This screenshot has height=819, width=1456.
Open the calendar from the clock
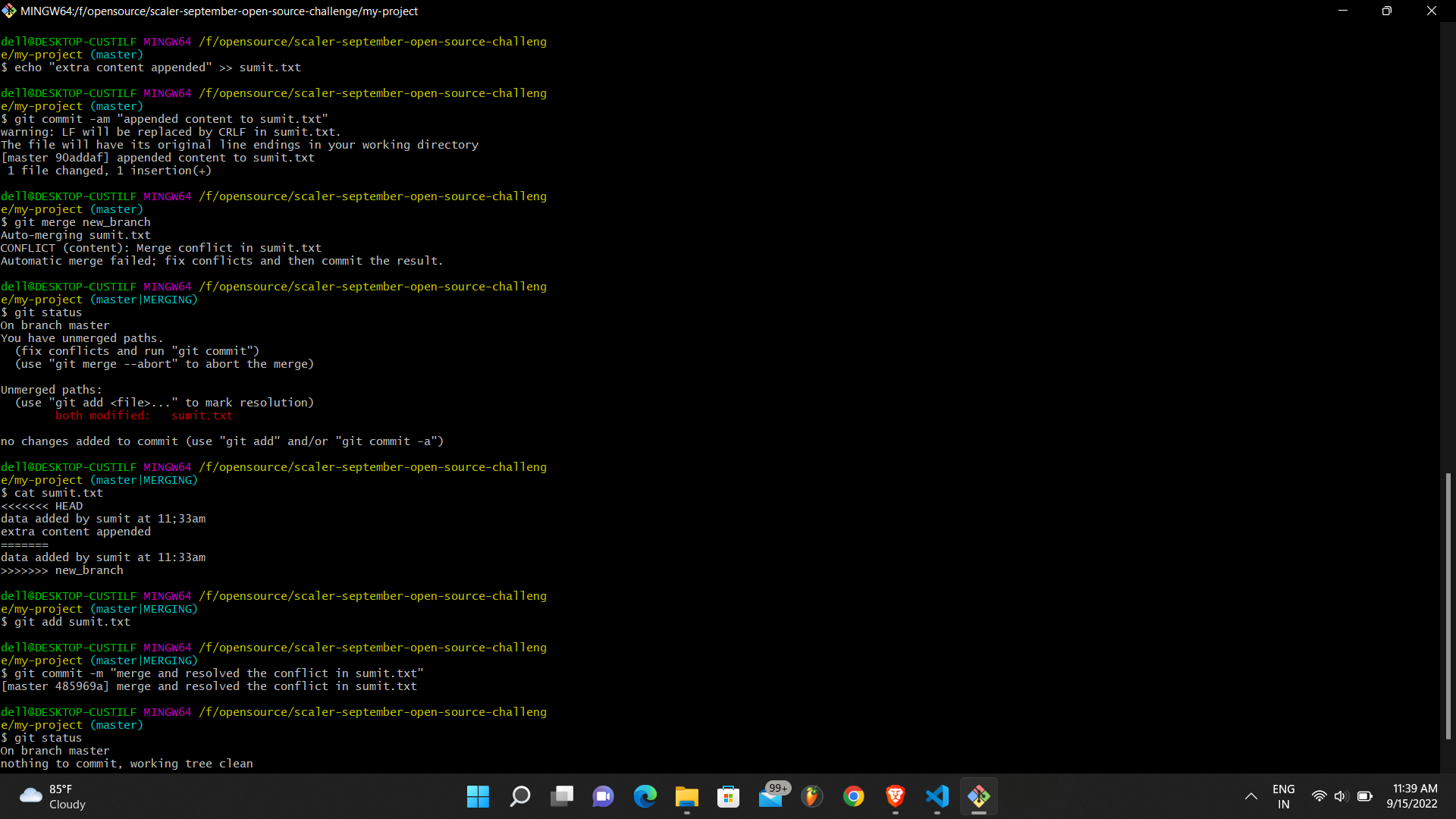(1414, 797)
